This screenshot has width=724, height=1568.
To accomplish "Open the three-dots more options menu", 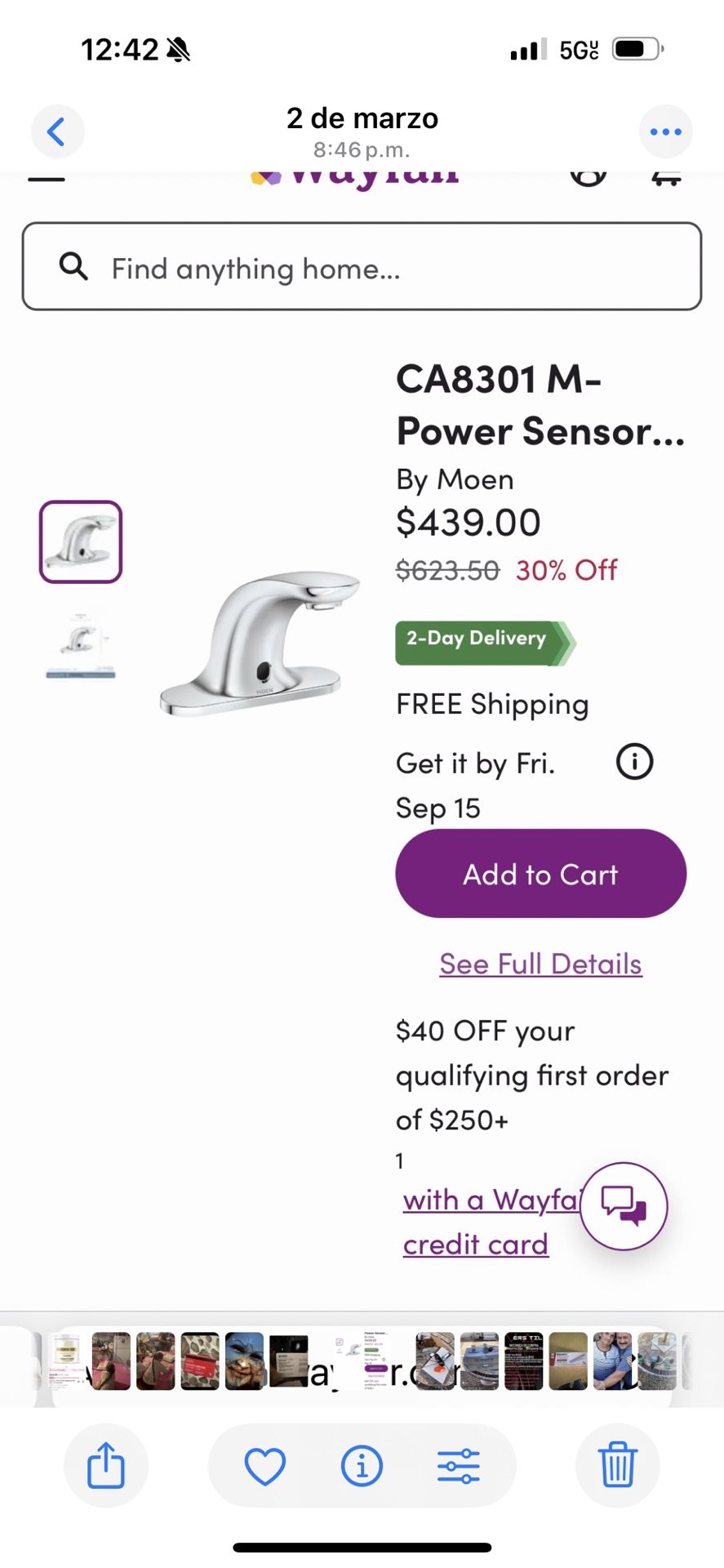I will [x=665, y=131].
